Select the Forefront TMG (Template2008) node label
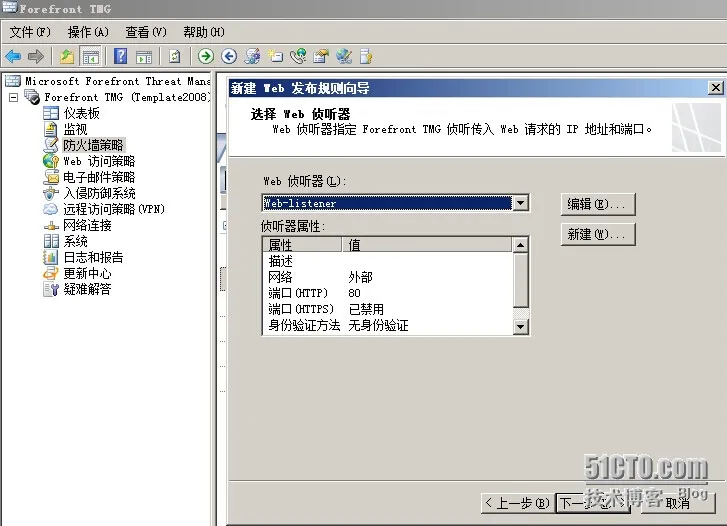 click(128, 97)
